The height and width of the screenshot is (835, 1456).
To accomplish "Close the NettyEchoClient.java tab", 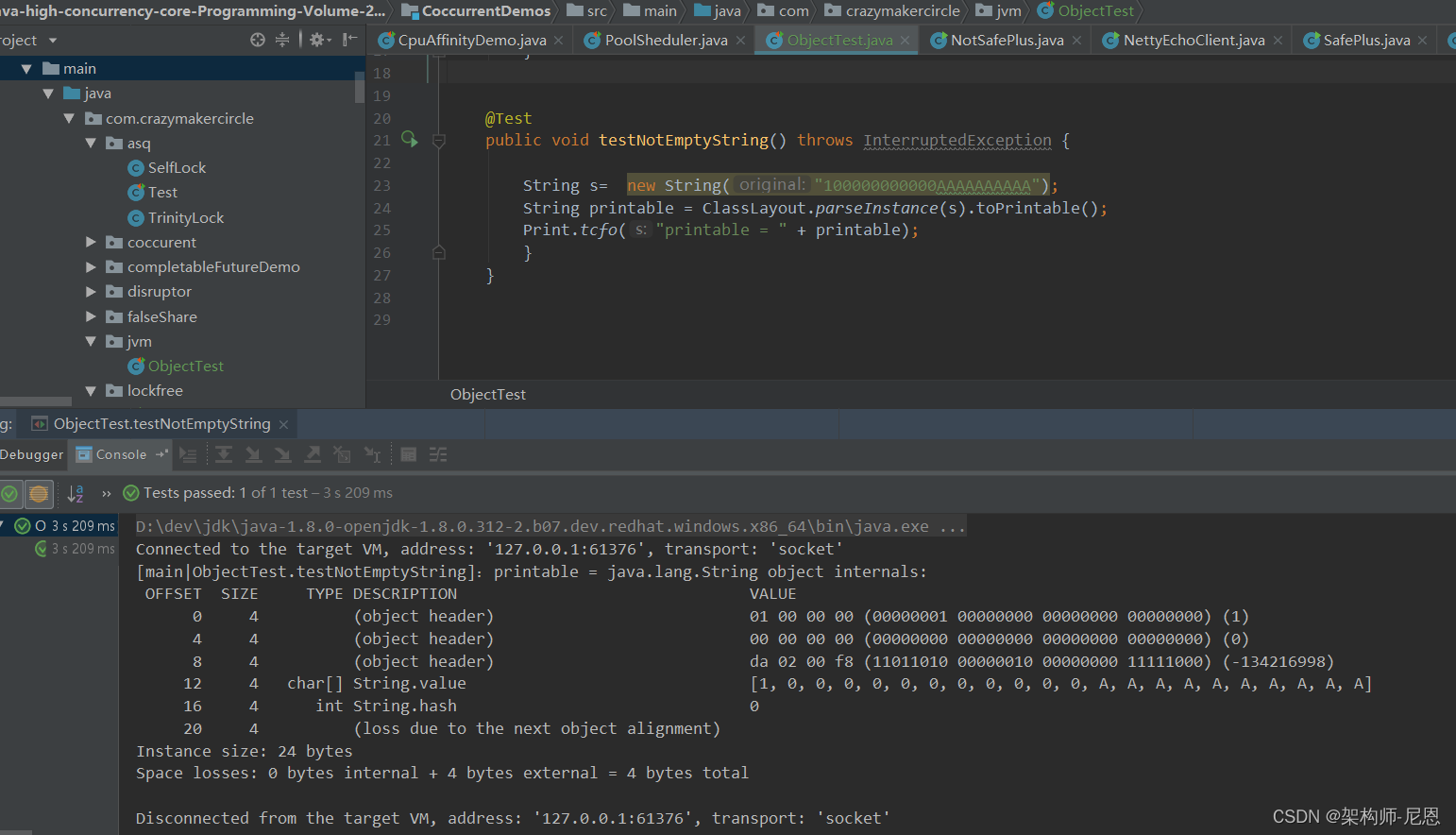I will pos(1278,41).
